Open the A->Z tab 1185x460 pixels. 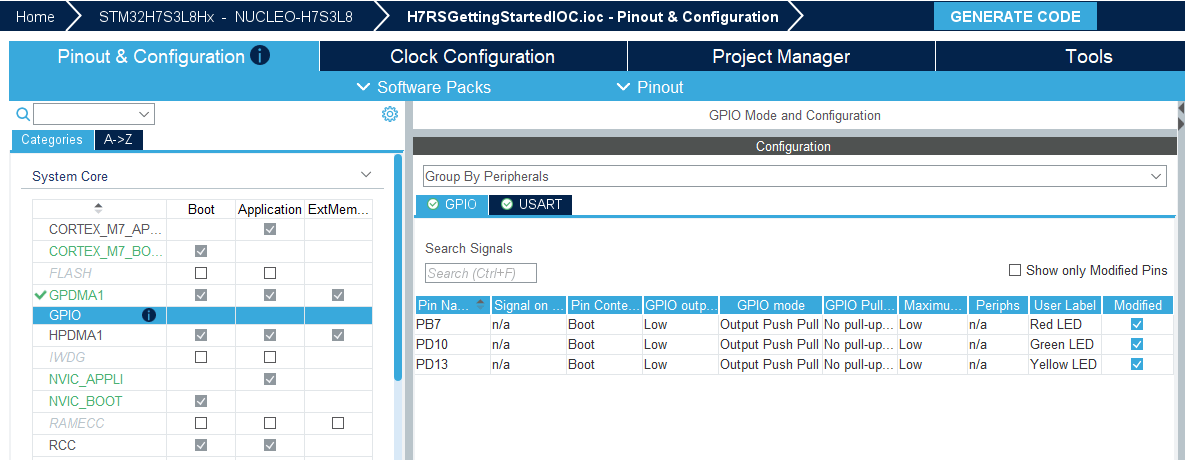point(119,140)
